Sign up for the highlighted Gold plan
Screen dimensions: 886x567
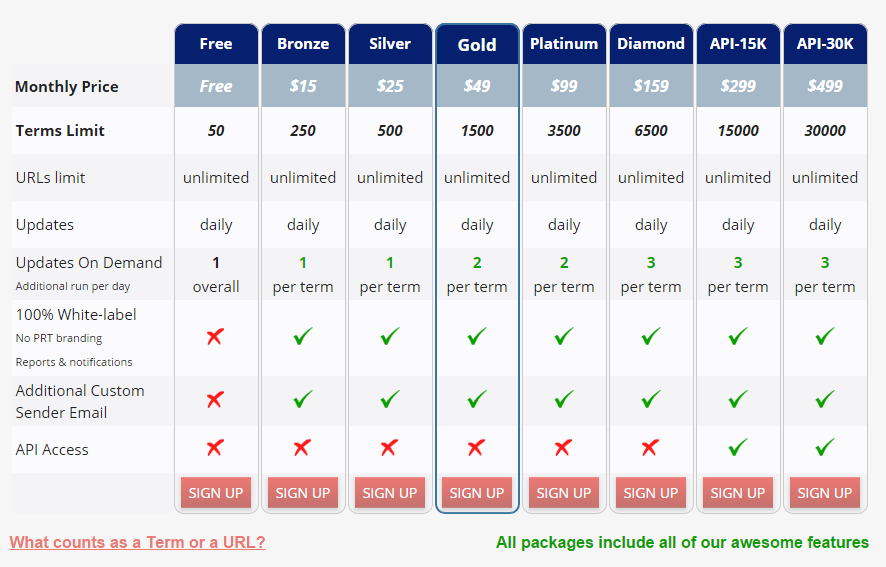477,493
